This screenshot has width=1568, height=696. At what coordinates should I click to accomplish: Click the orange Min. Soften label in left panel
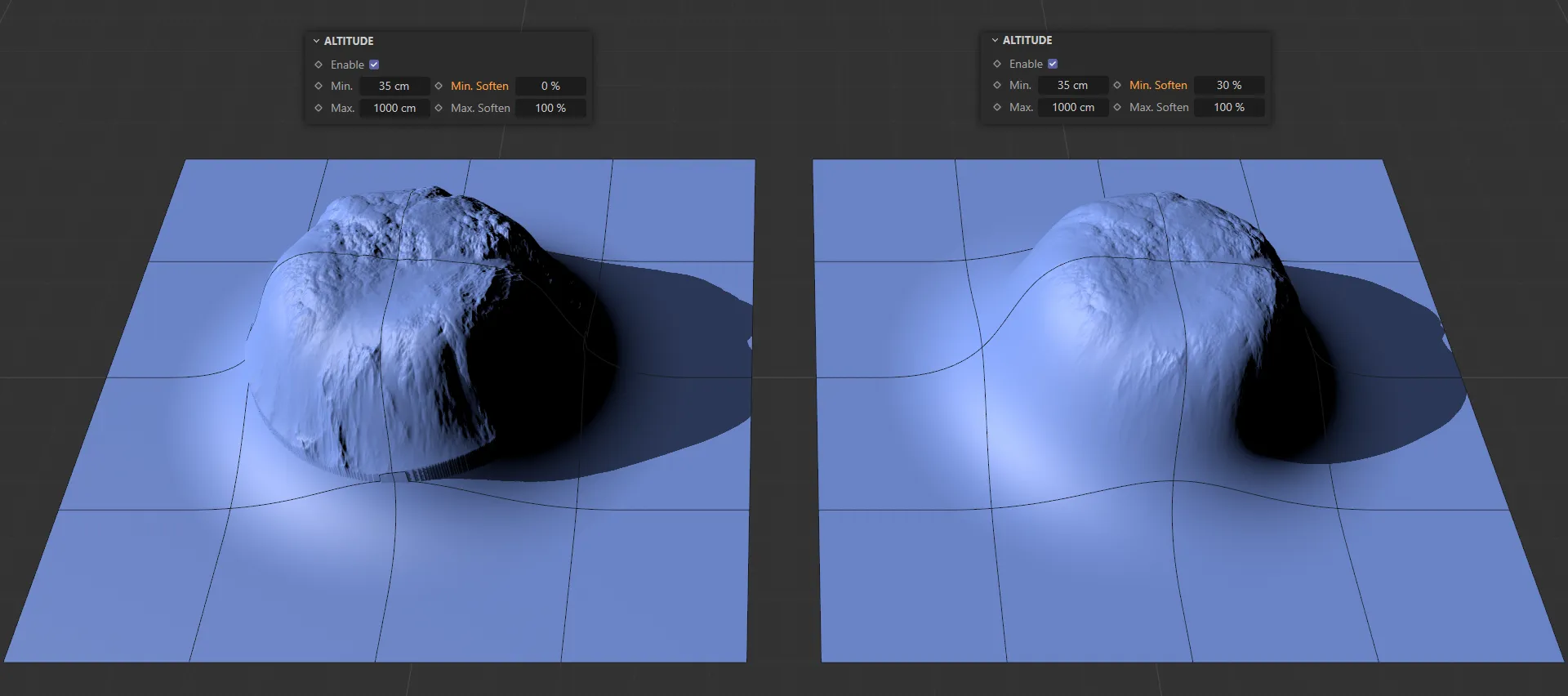479,86
